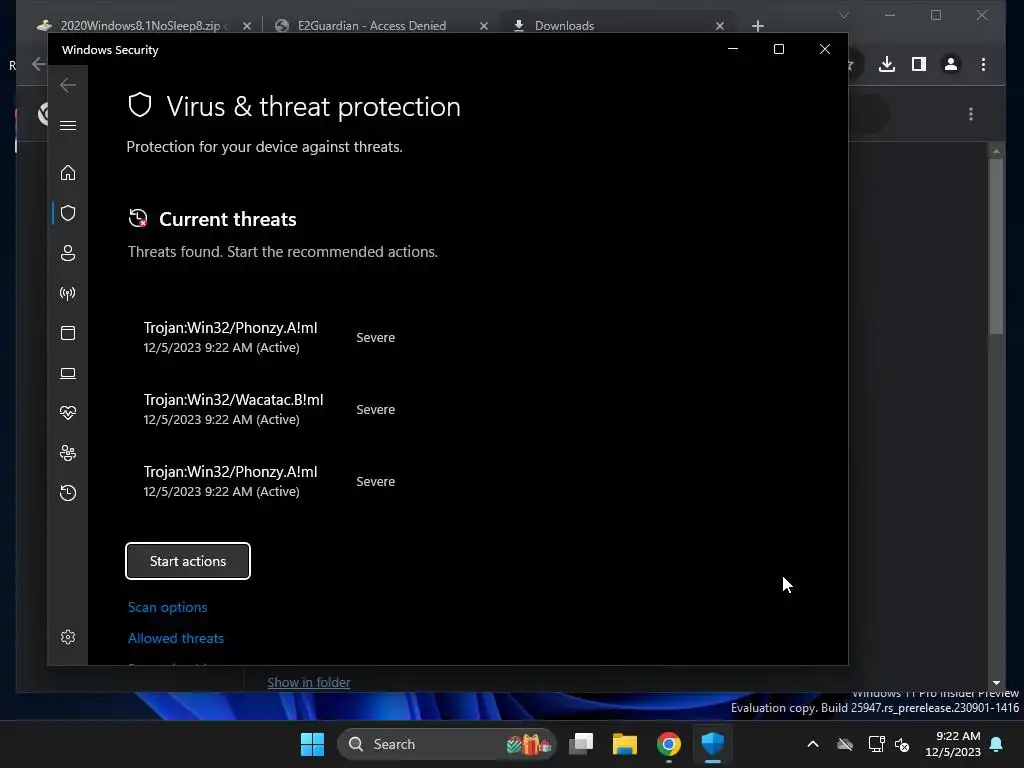Open Chrome from taskbar
The height and width of the screenshot is (768, 1024).
coord(669,744)
